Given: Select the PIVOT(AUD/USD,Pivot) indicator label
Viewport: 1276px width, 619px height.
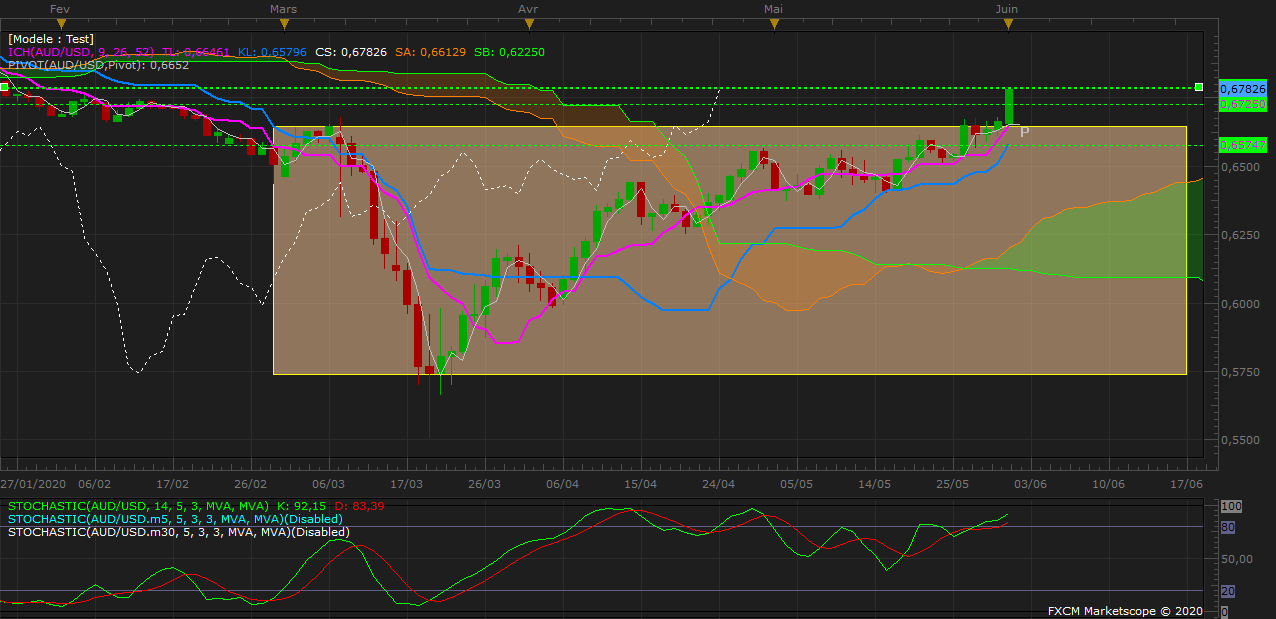Looking at the screenshot, I should pos(98,65).
